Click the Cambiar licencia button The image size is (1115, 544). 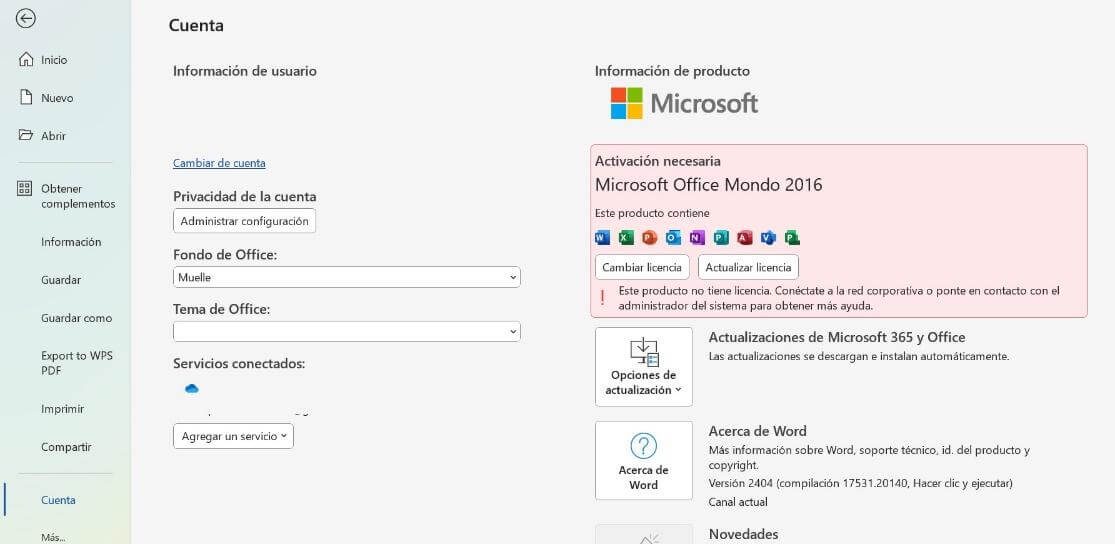pos(642,267)
